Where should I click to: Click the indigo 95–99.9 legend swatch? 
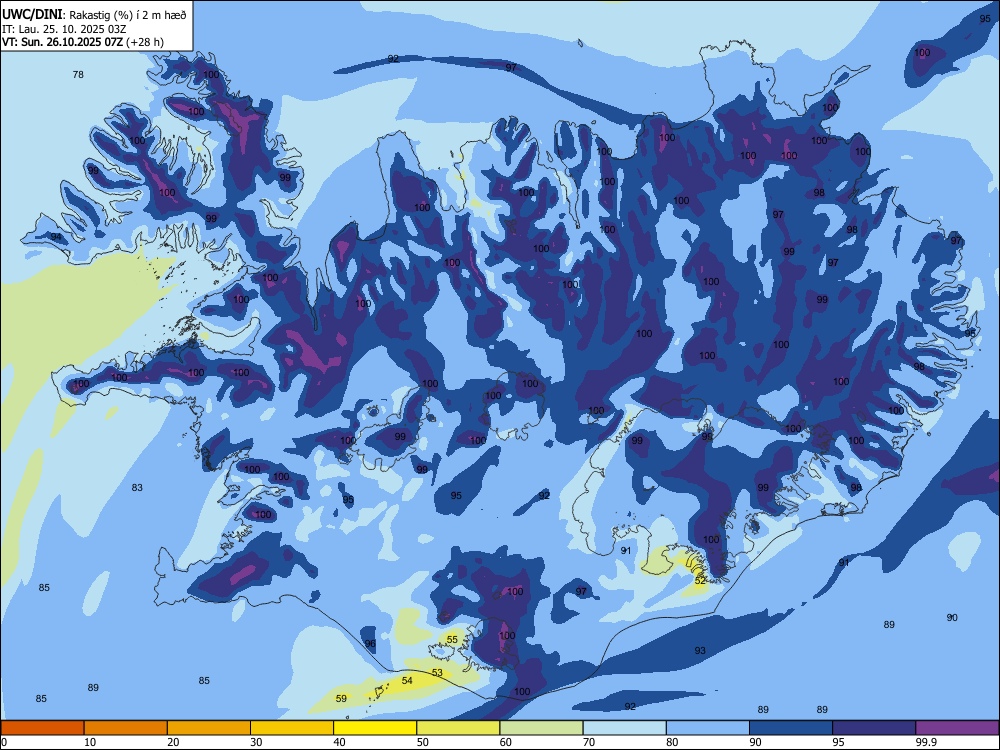pos(874,728)
